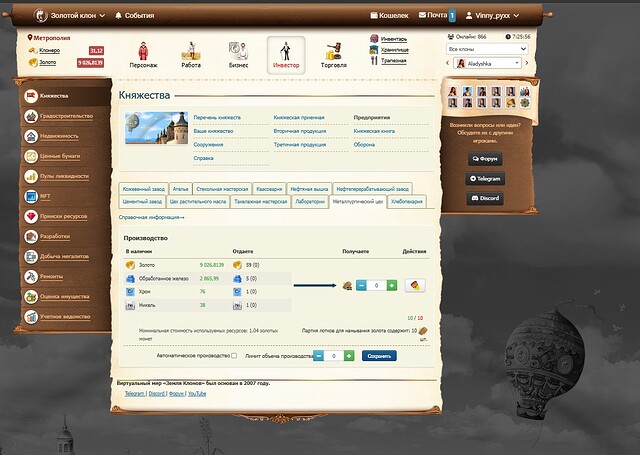Increase production quantity with green plus
The height and width of the screenshot is (455, 640).
pyautogui.click(x=391, y=285)
